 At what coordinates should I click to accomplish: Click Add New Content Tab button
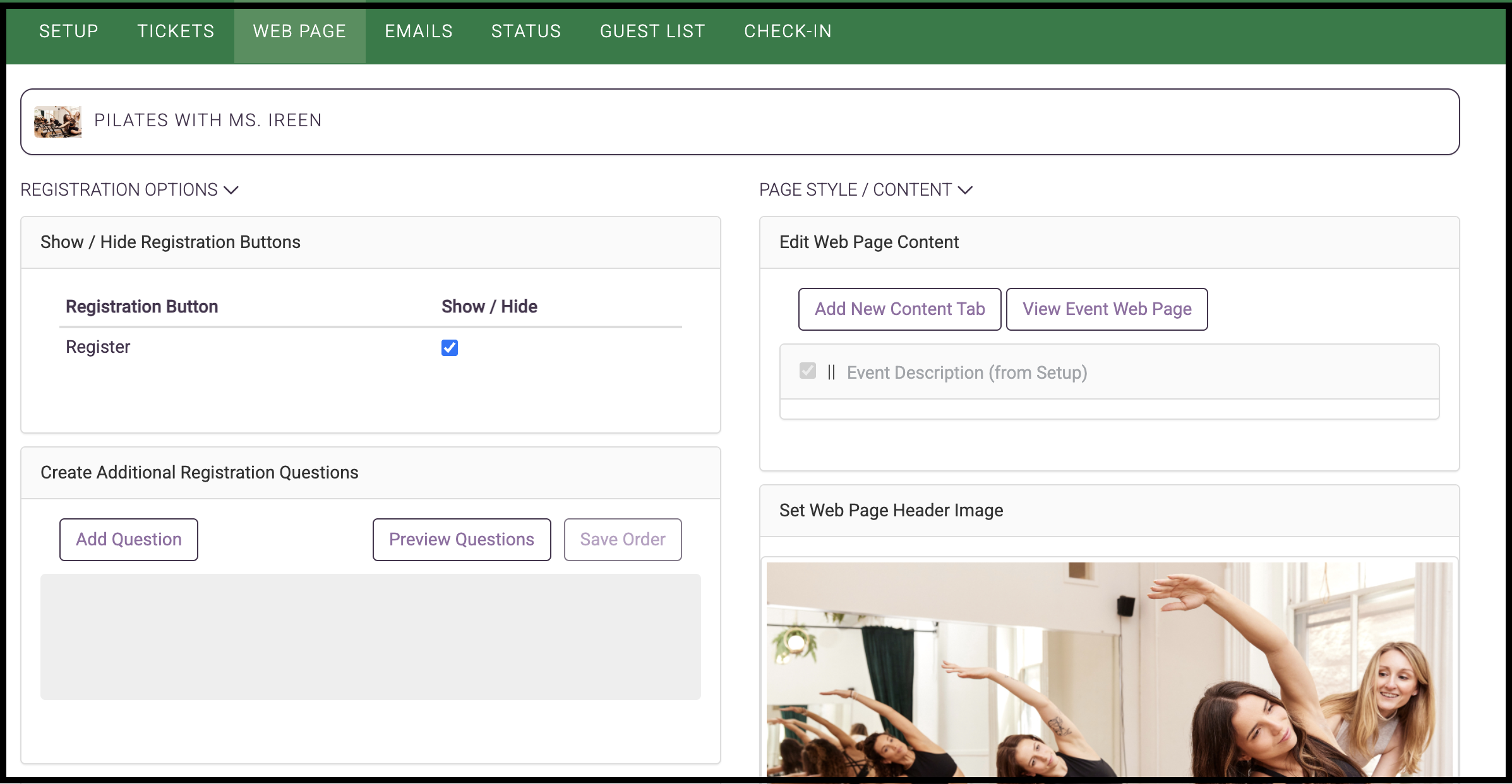899,309
